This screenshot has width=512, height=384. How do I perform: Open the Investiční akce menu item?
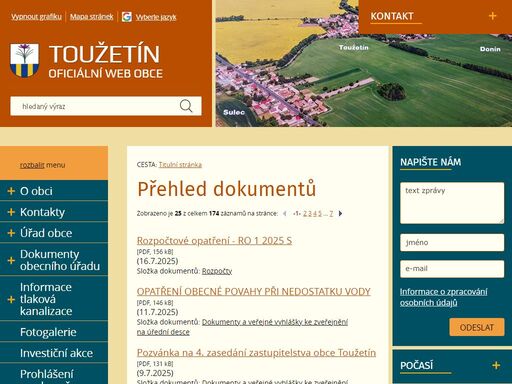56,353
